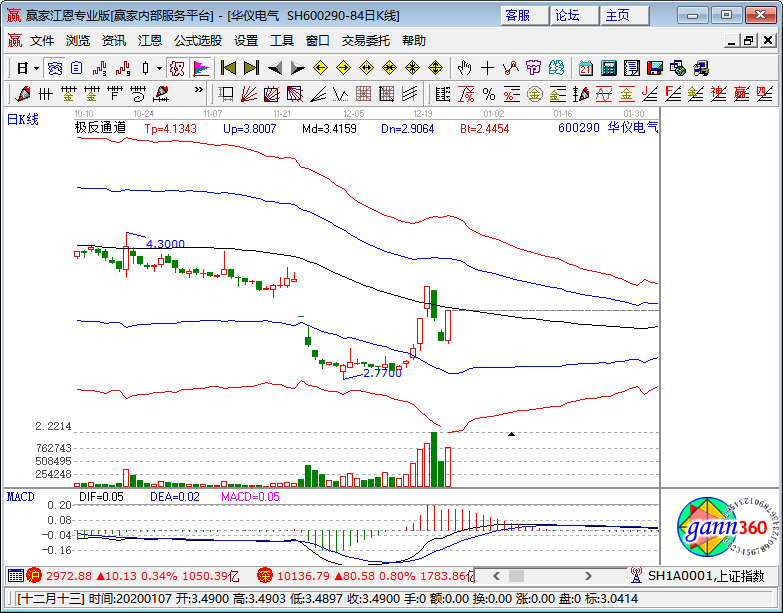The height and width of the screenshot is (613, 783).
Task: Step back with the left triangle icon
Action: tap(275, 68)
